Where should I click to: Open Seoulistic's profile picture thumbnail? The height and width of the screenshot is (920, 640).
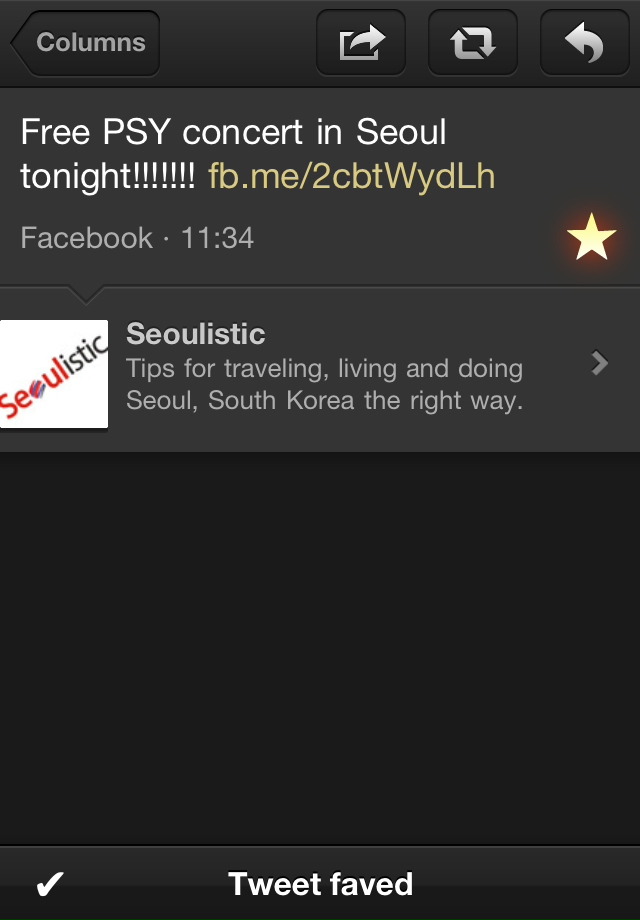pos(54,374)
